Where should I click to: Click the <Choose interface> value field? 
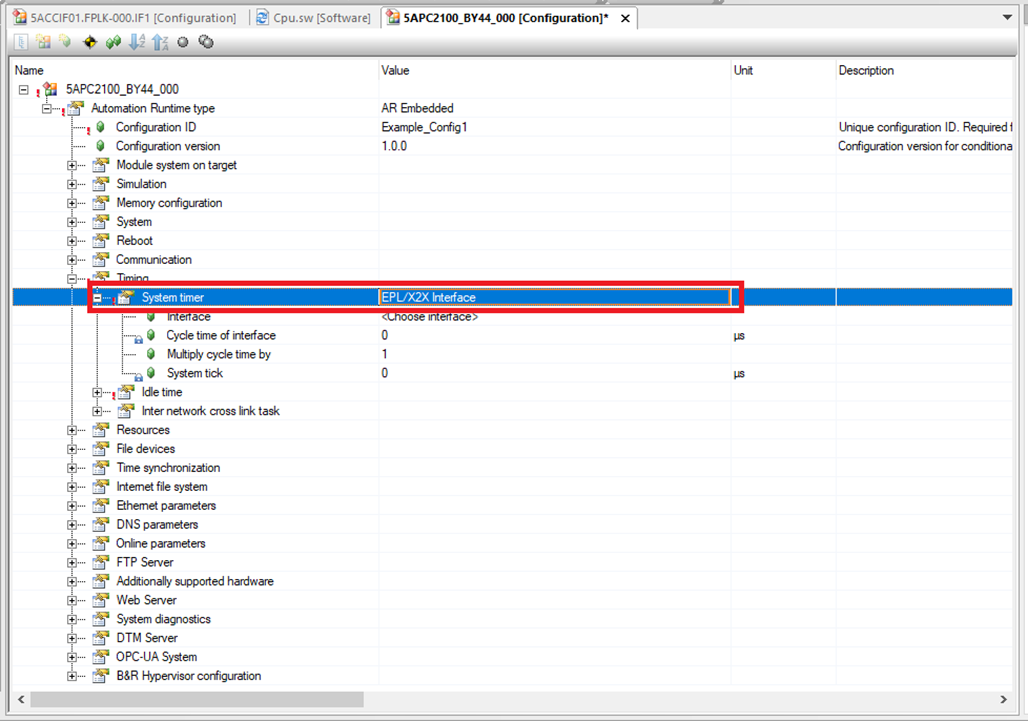(430, 317)
